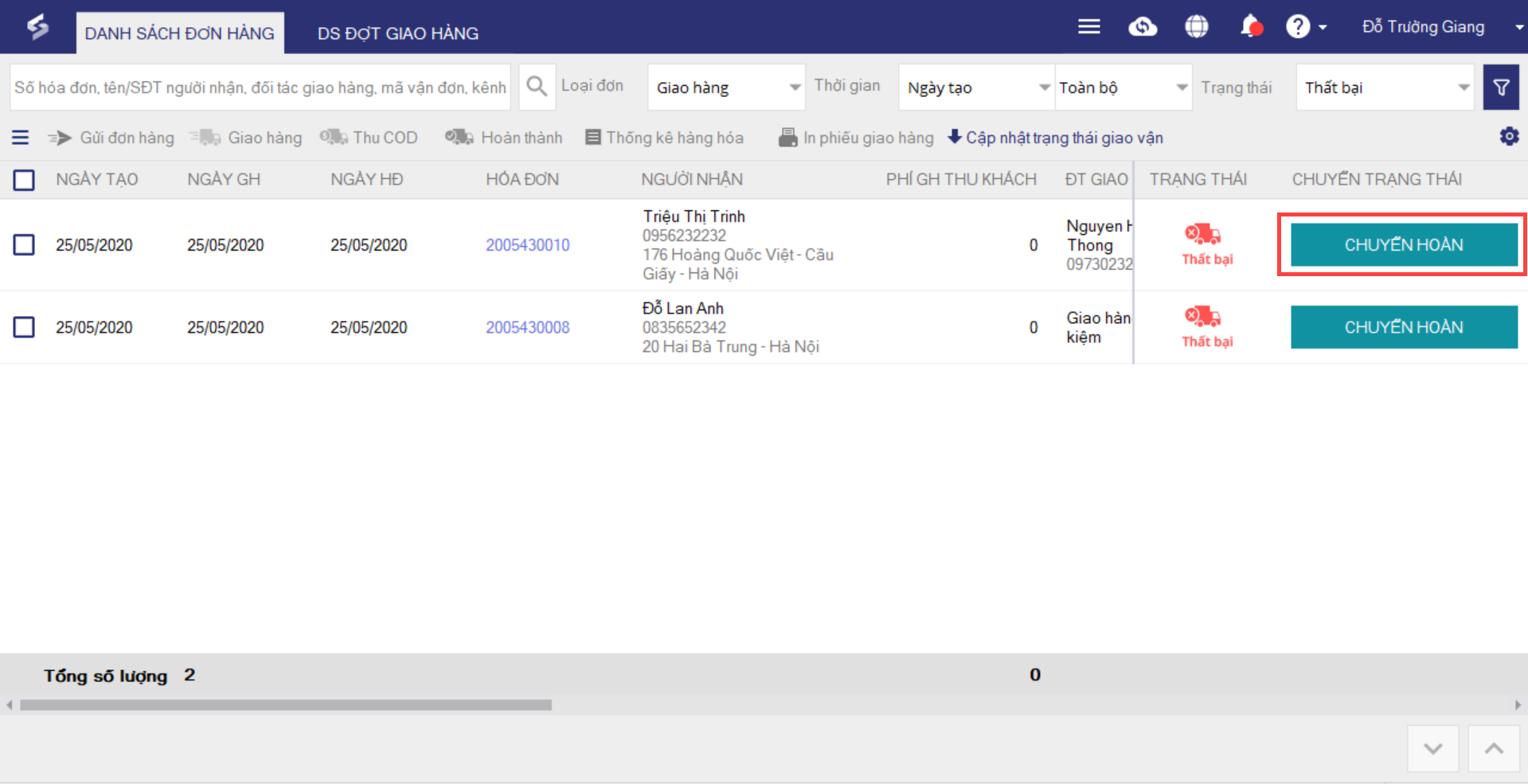Image resolution: width=1528 pixels, height=784 pixels.
Task: Click the scrollbar right arrow
Action: pos(1518,705)
